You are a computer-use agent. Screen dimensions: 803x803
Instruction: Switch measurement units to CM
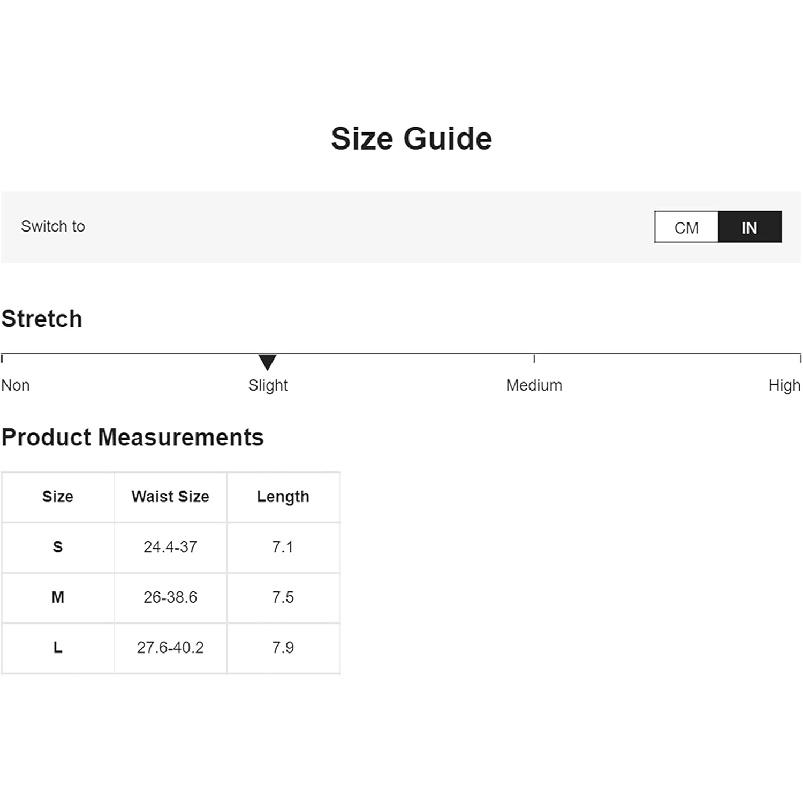(x=686, y=227)
